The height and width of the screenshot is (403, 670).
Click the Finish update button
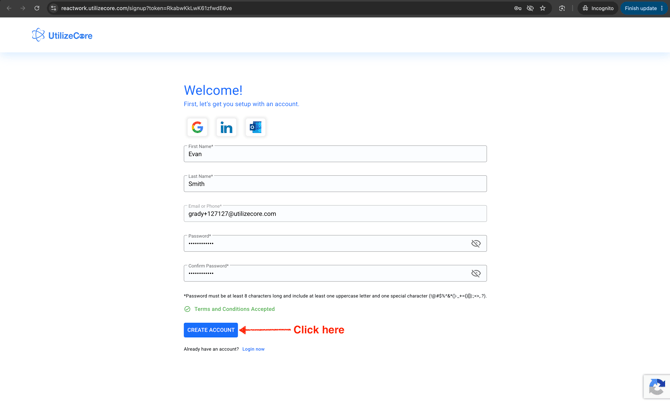tap(641, 8)
